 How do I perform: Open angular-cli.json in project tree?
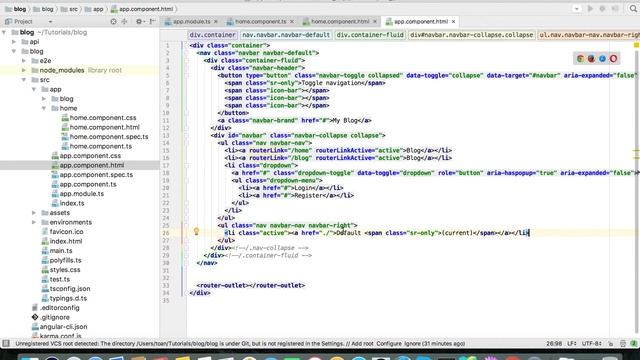coord(63,327)
